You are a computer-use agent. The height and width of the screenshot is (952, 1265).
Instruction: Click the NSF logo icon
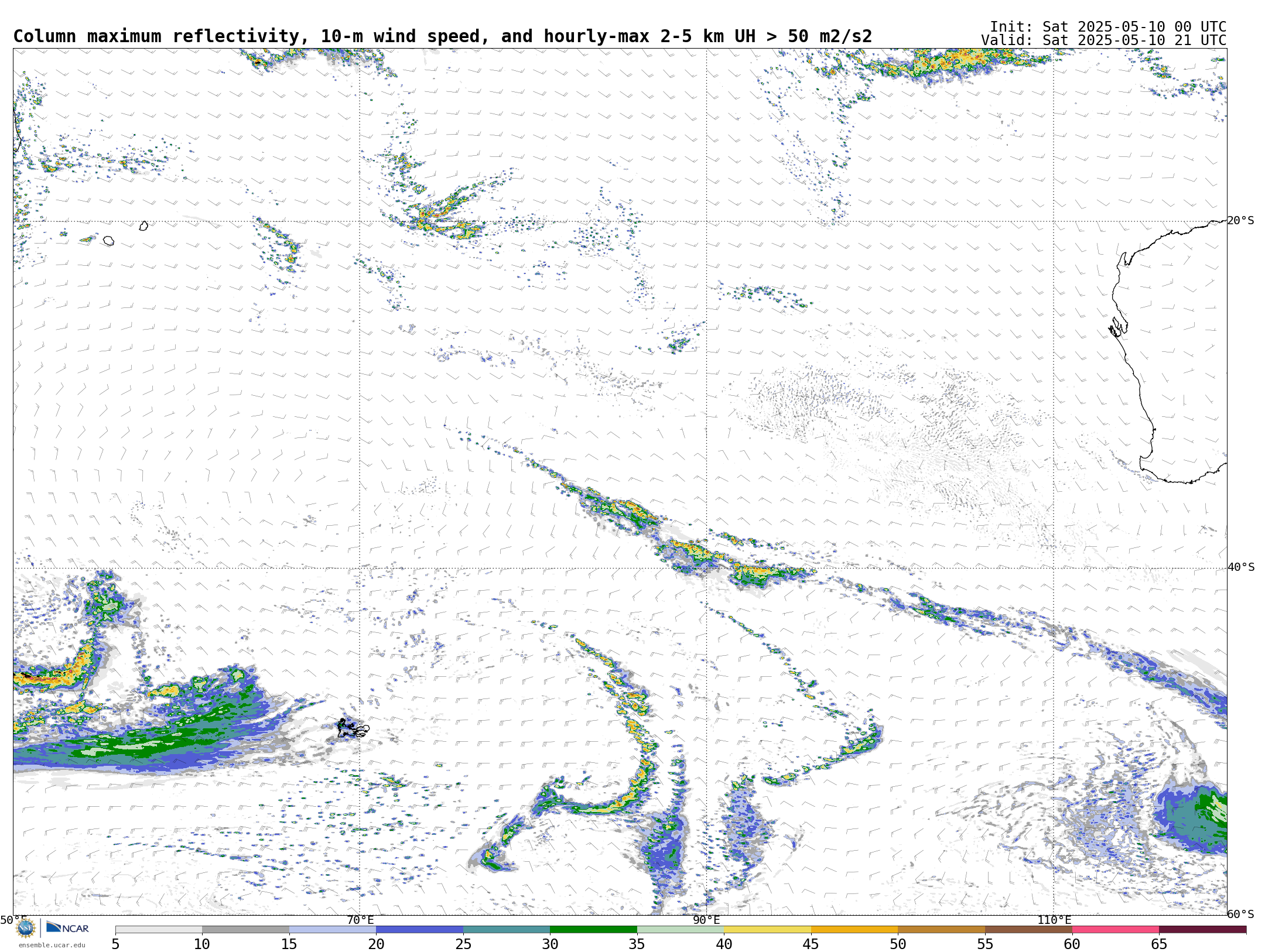coord(26,928)
